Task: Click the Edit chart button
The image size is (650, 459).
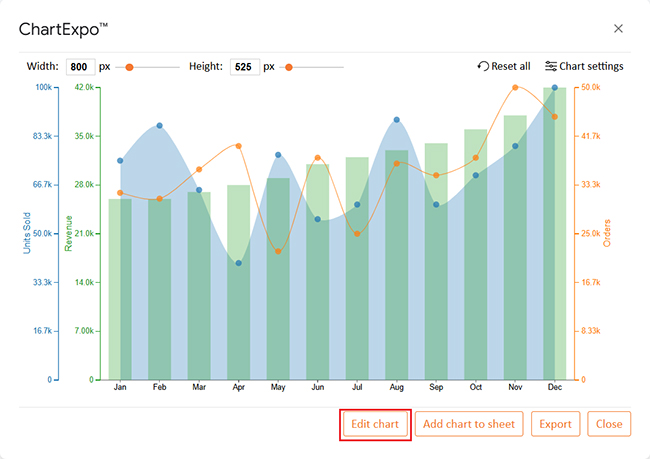Action: (x=375, y=424)
